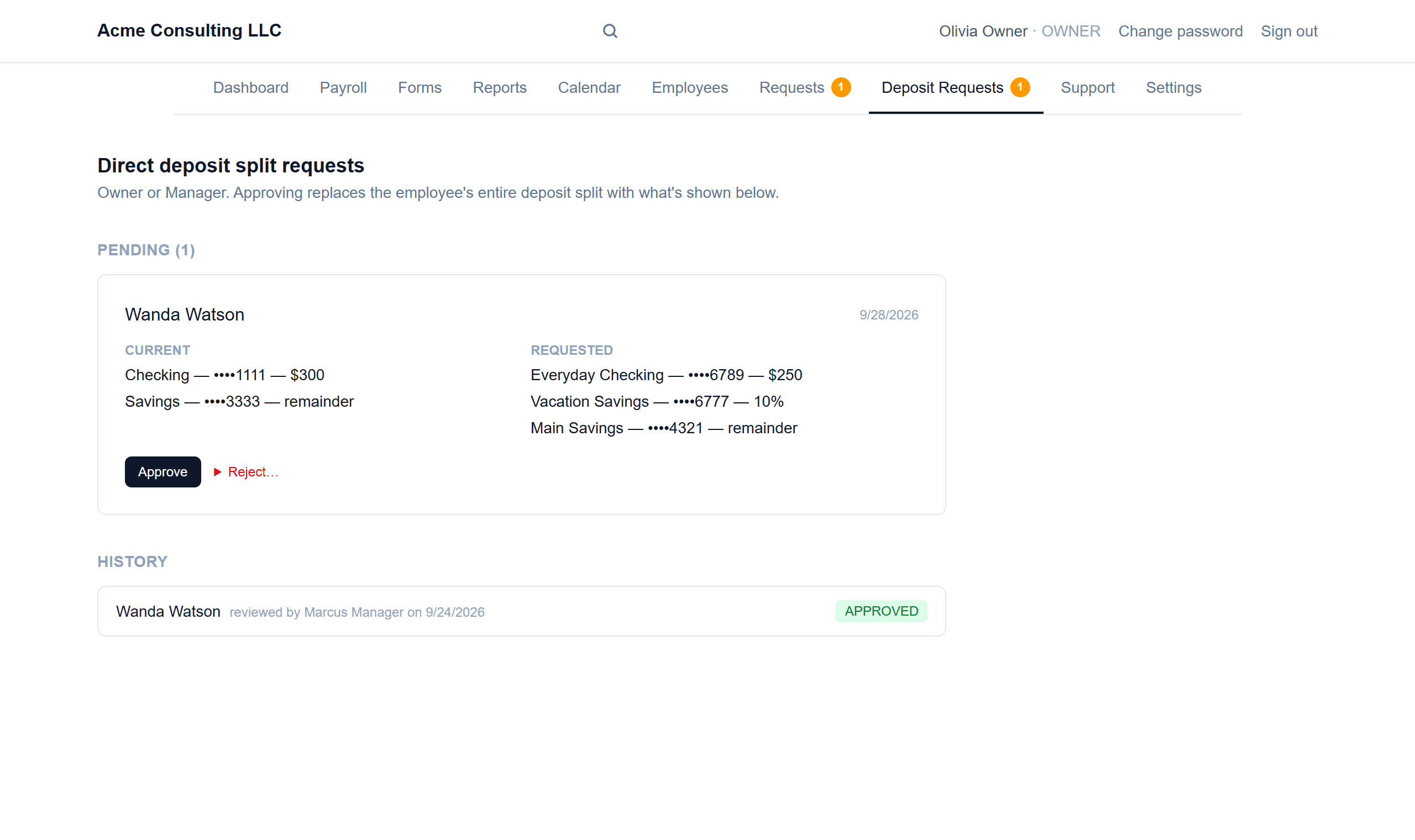Click the current Savings ••••3333 line
The image size is (1415, 840).
click(239, 401)
